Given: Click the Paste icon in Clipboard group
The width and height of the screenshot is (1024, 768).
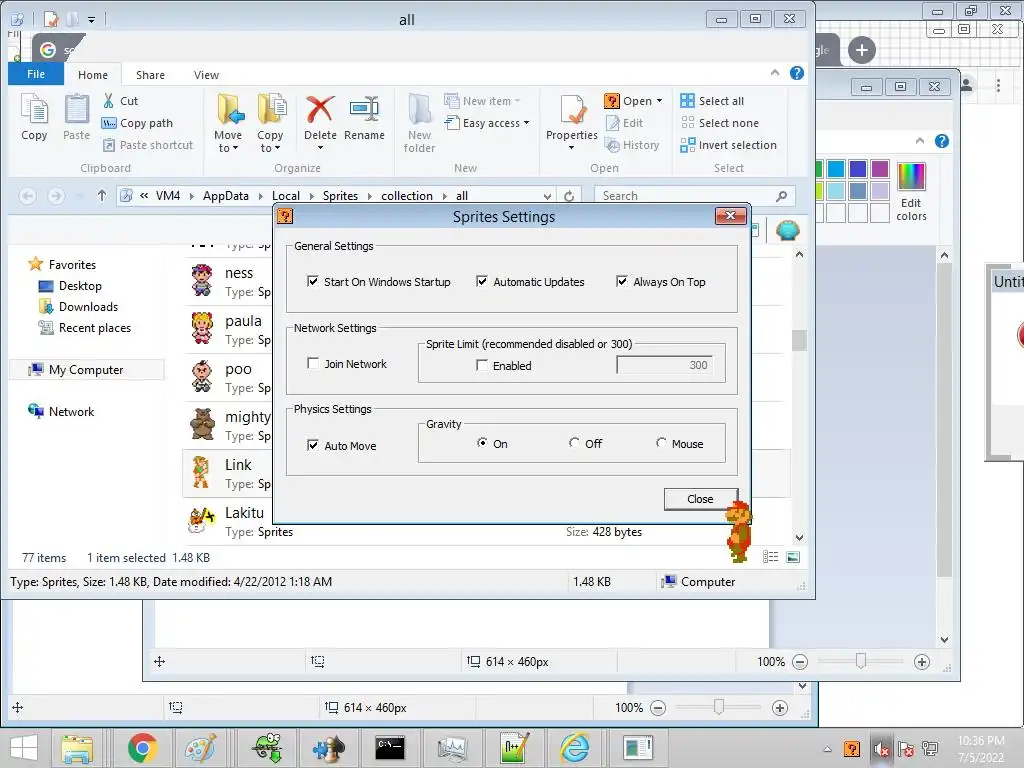Looking at the screenshot, I should click(76, 117).
